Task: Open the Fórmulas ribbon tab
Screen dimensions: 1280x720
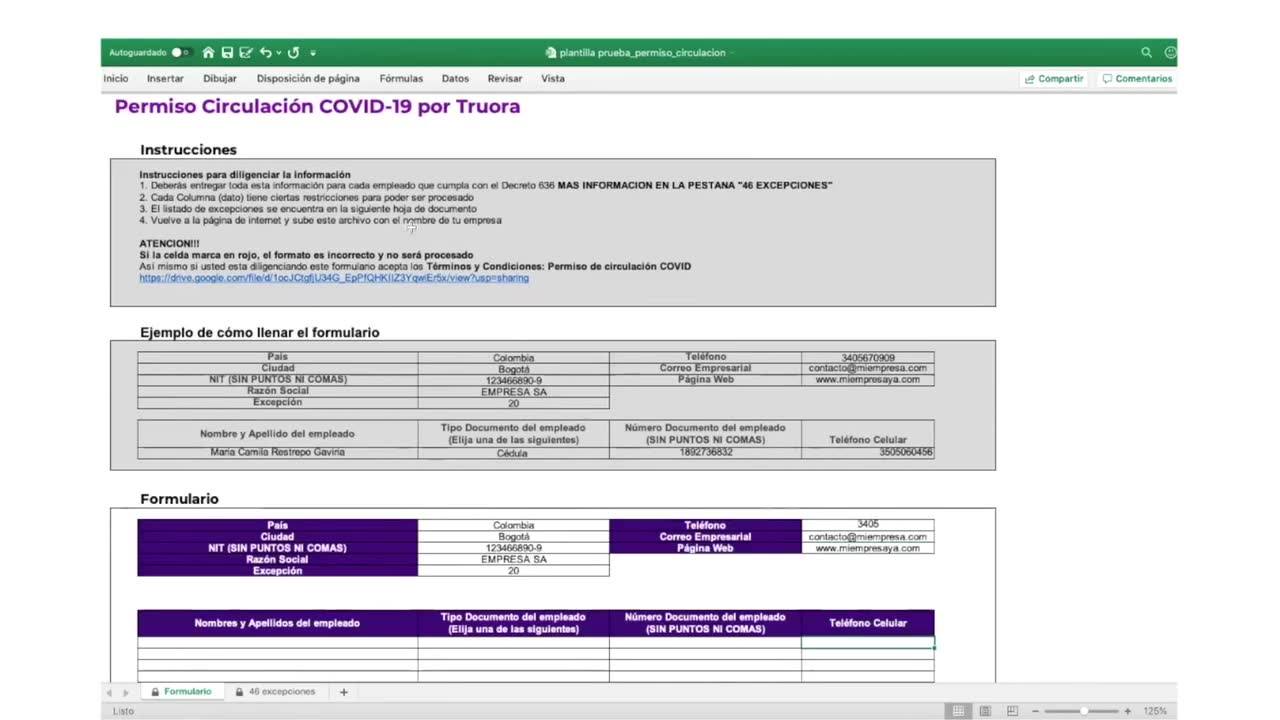Action: click(x=401, y=78)
